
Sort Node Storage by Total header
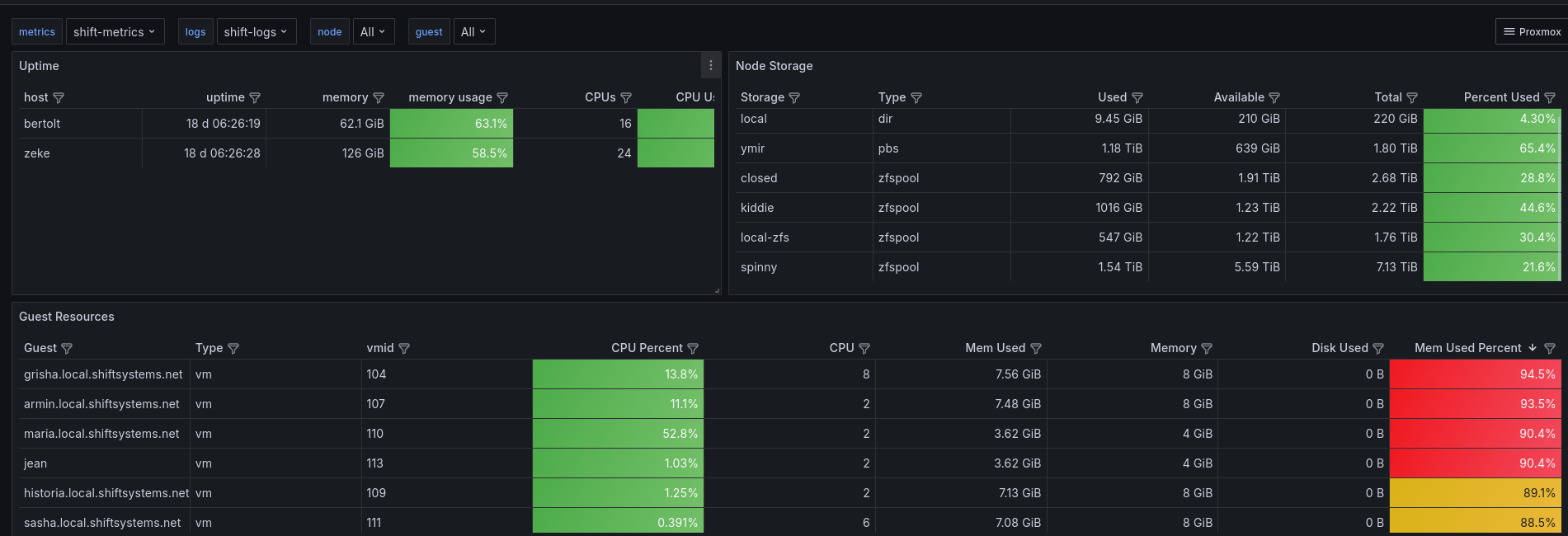point(1387,97)
